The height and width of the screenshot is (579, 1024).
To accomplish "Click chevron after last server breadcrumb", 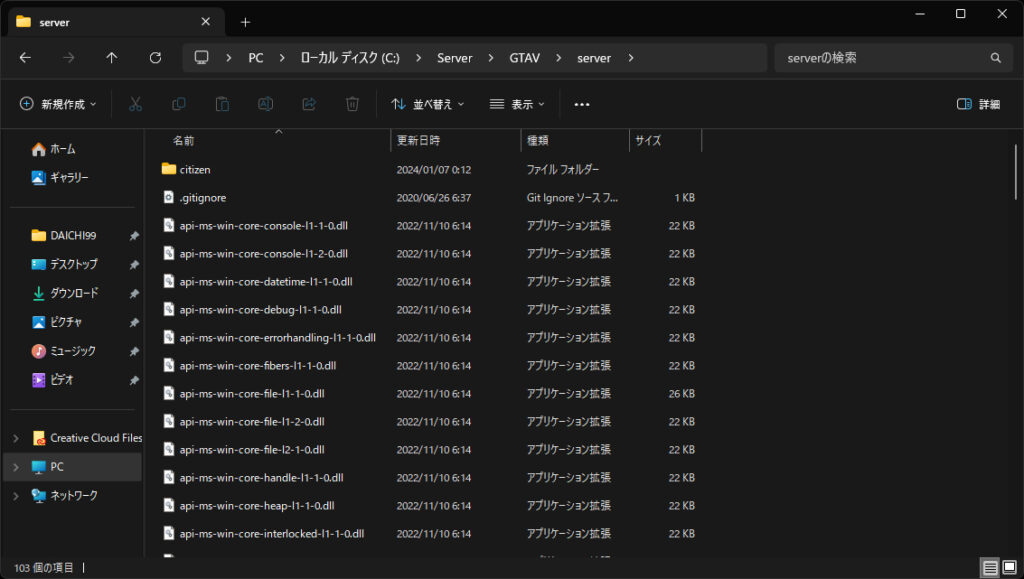I will [x=631, y=57].
